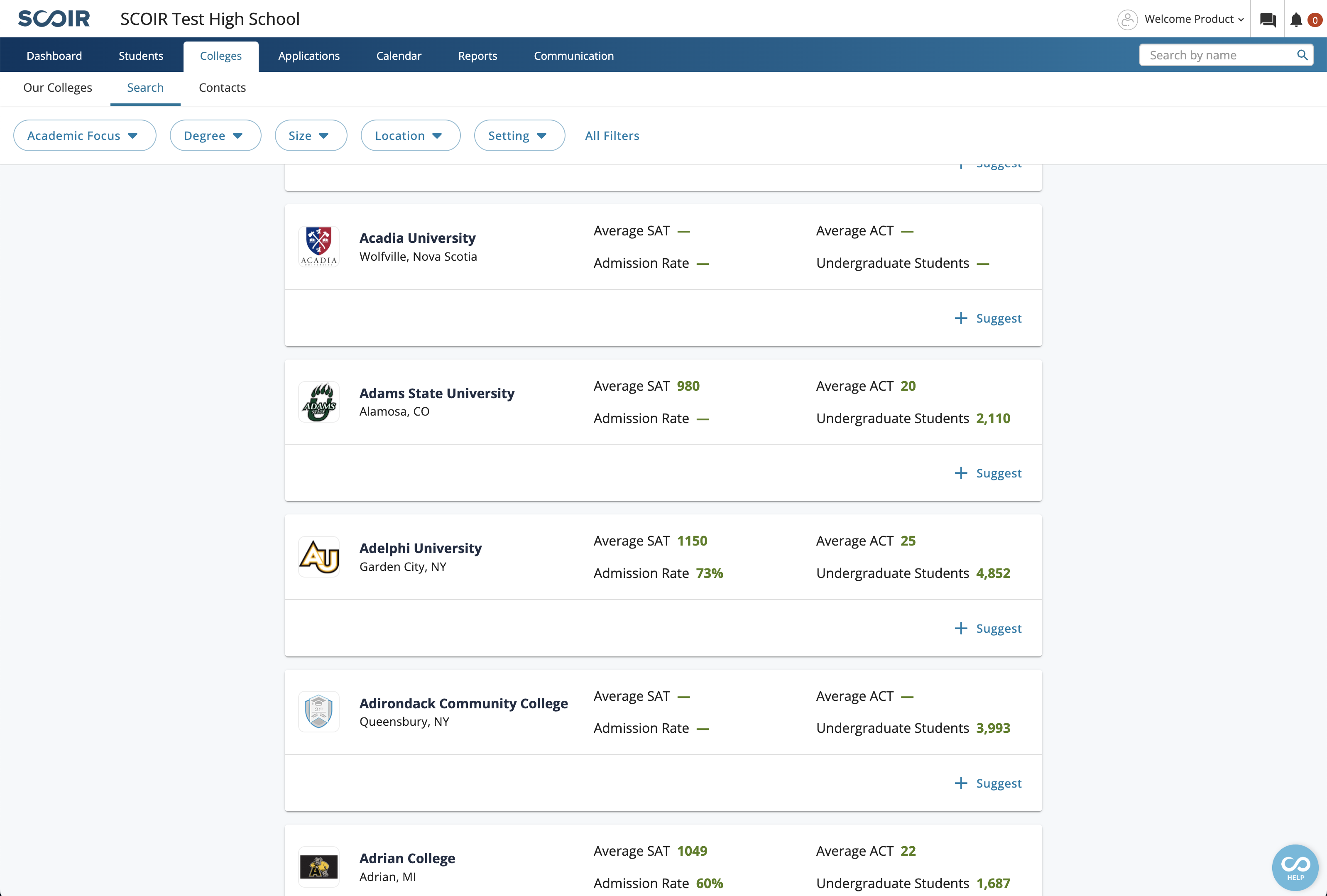Screen dimensions: 1327x896
Task: Open the Welcome Product user menu
Action: [x=1195, y=20]
